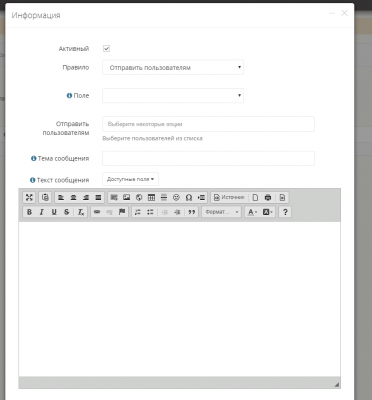The image size is (372, 400).
Task: Open the background color picker
Action: [268, 212]
